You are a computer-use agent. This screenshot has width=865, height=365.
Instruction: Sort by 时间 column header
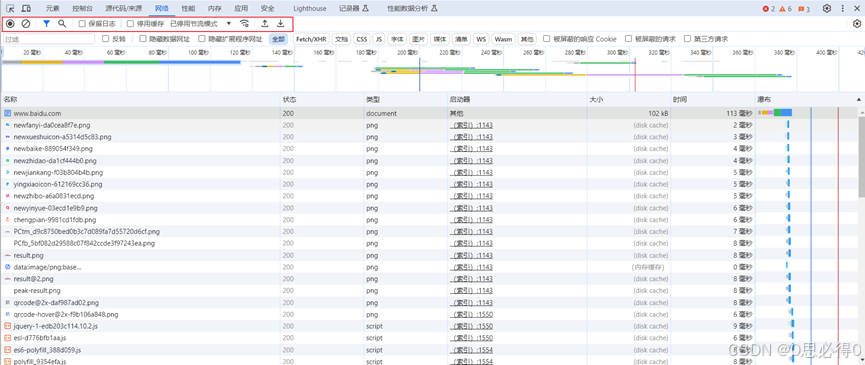[x=712, y=99]
